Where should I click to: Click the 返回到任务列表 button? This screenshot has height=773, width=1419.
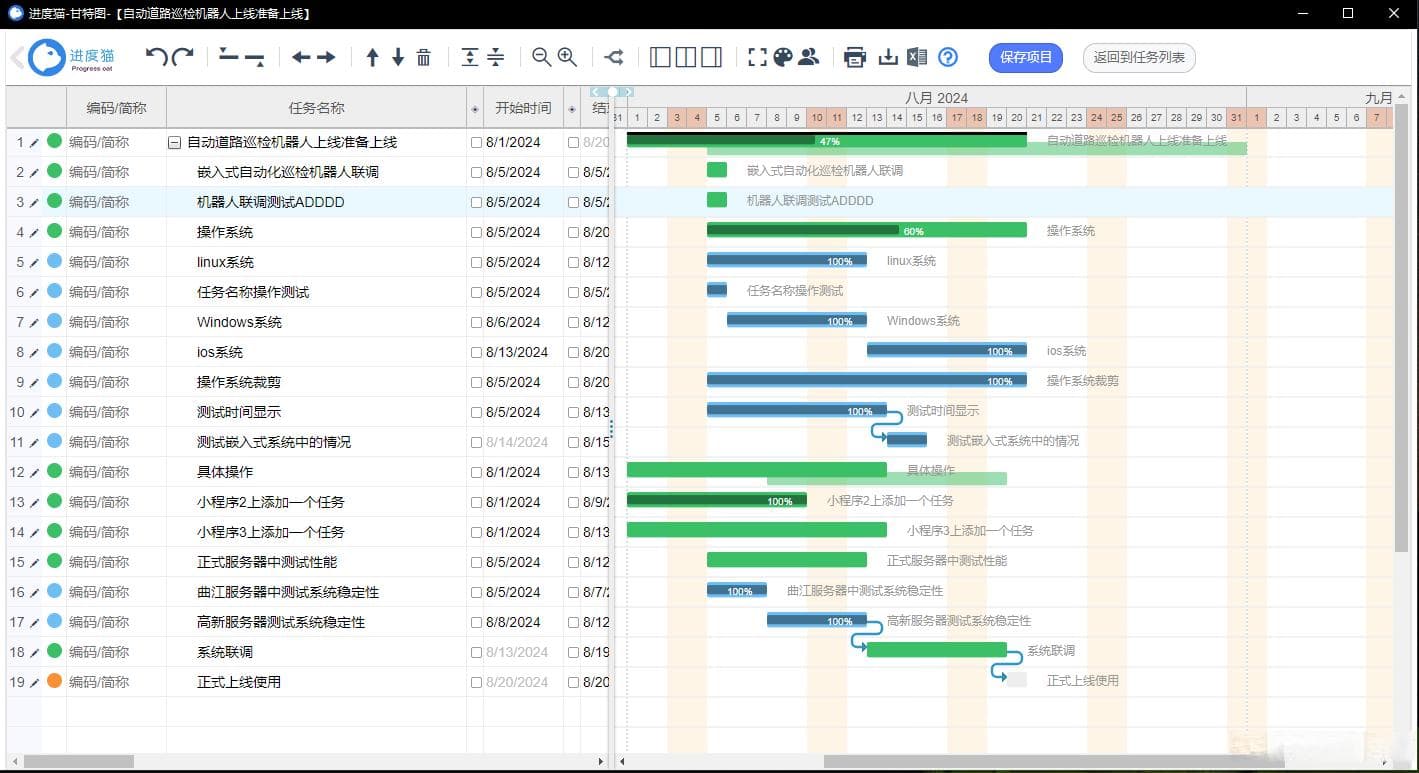click(x=1139, y=57)
